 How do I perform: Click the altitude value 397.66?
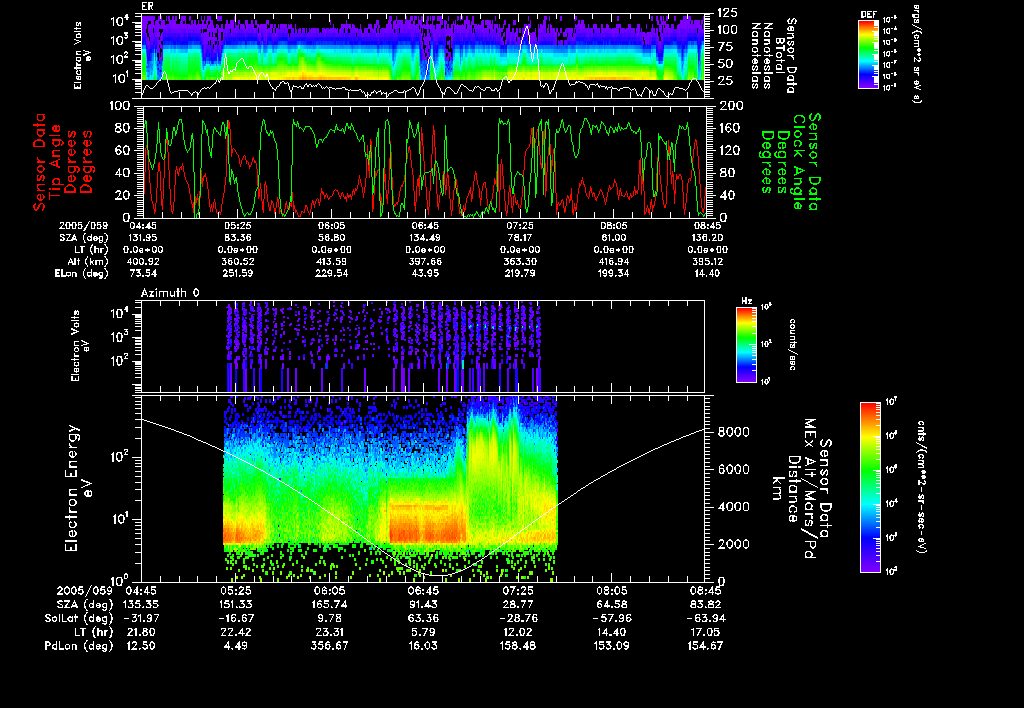[x=425, y=261]
